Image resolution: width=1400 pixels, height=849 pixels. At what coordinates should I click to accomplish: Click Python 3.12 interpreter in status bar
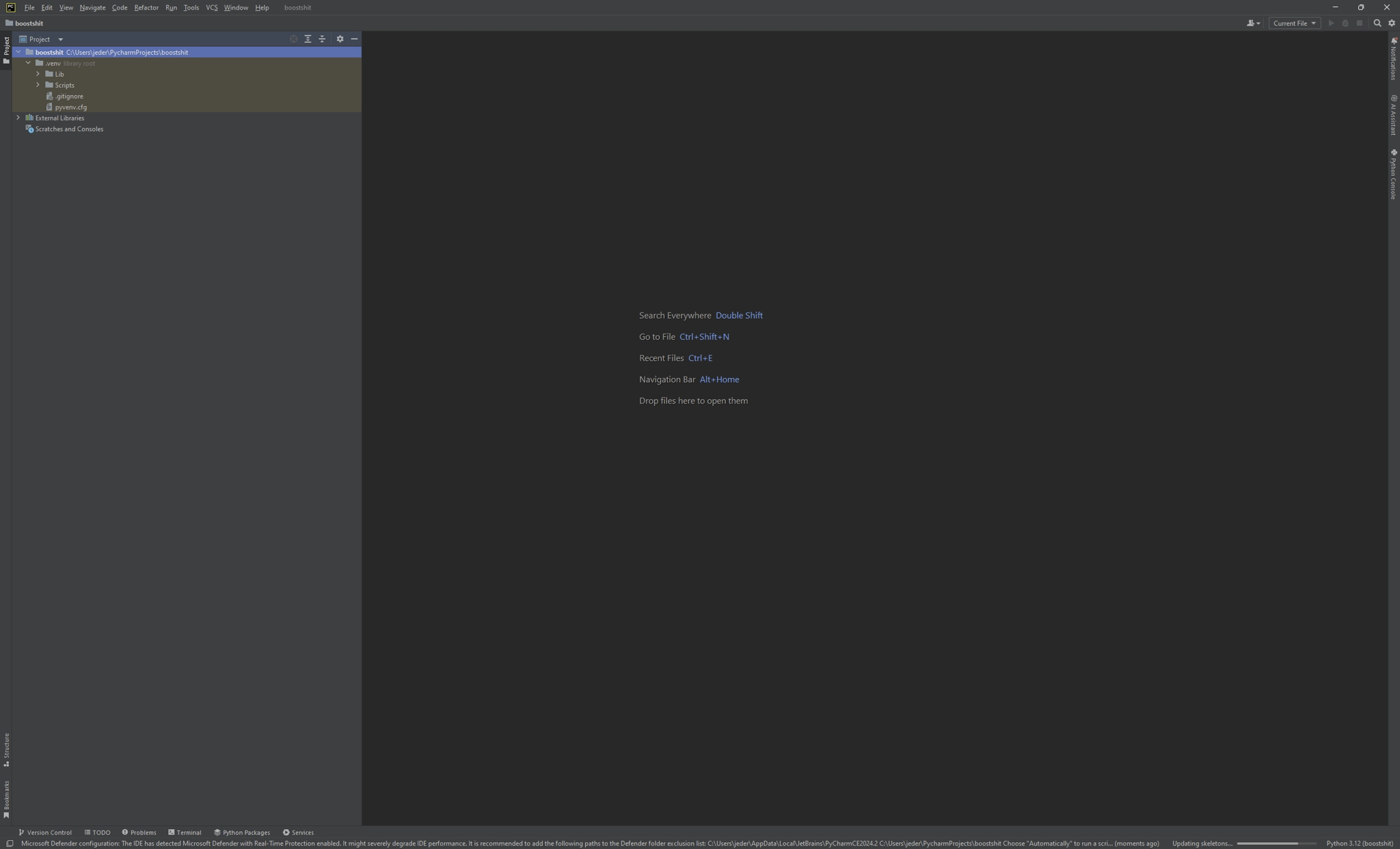pyautogui.click(x=1359, y=844)
